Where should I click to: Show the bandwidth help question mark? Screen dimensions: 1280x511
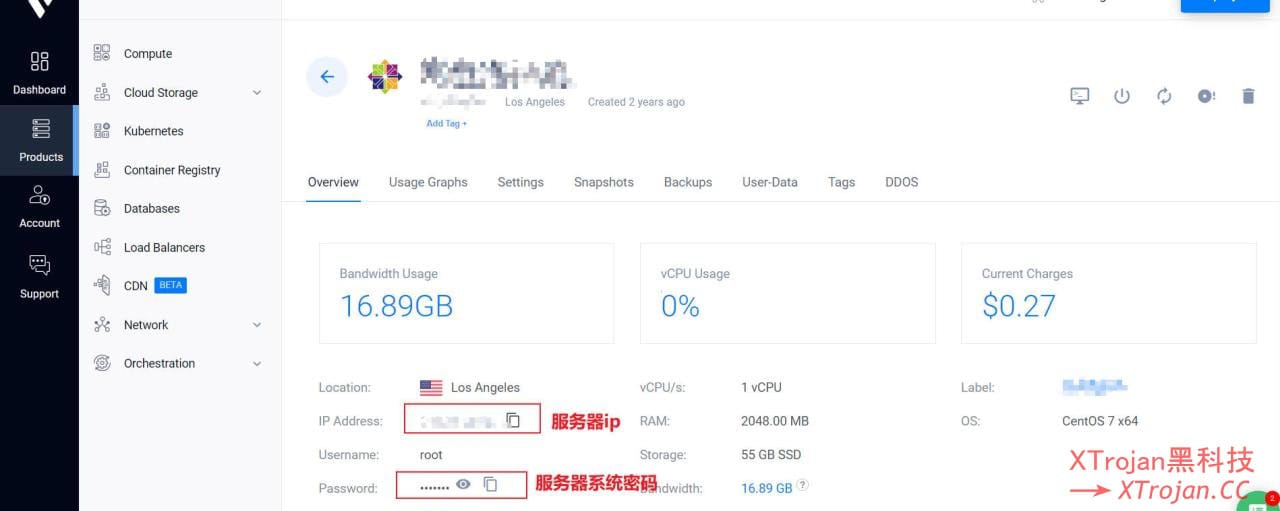(803, 486)
